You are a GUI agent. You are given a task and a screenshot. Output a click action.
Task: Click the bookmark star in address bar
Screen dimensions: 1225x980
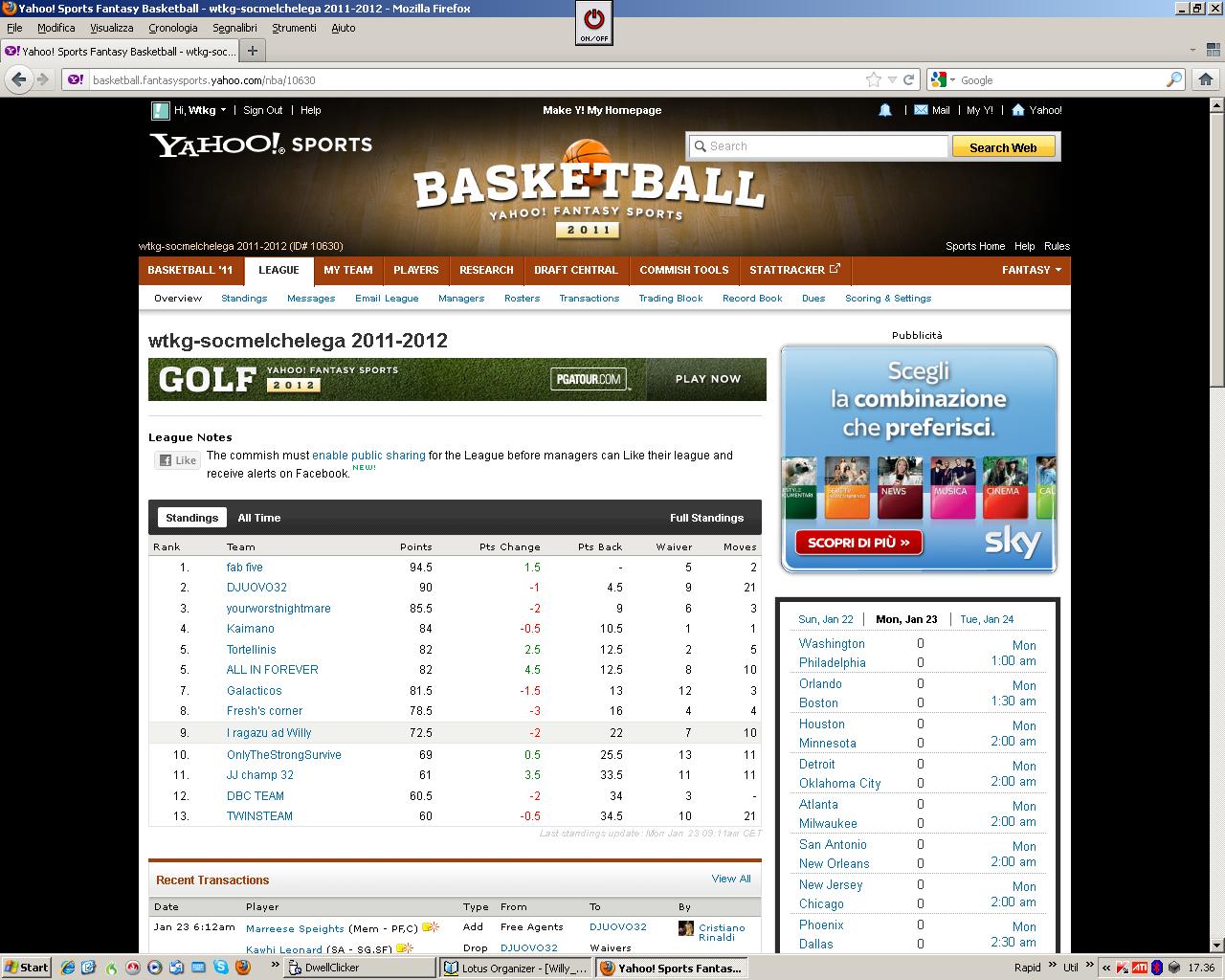click(x=873, y=80)
